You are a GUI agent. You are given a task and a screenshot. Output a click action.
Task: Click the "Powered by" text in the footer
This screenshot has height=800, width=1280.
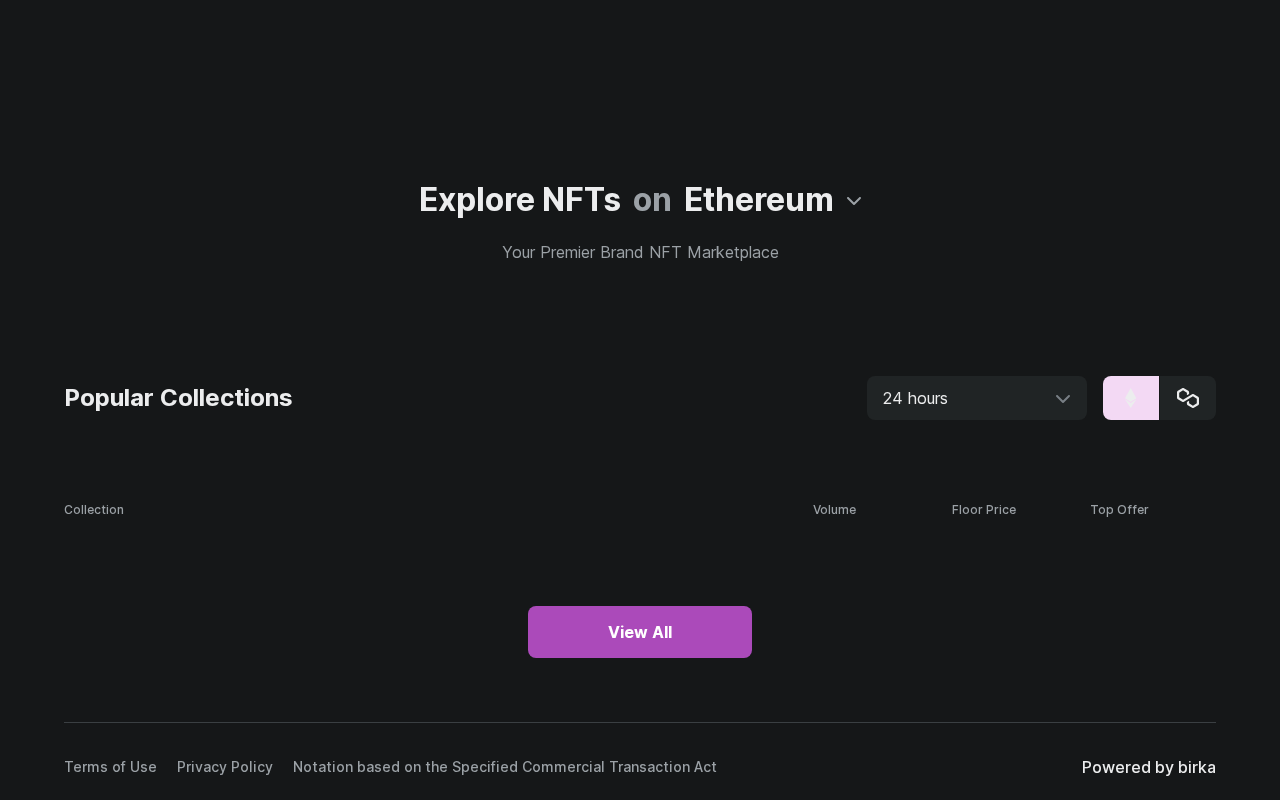(x=1127, y=767)
